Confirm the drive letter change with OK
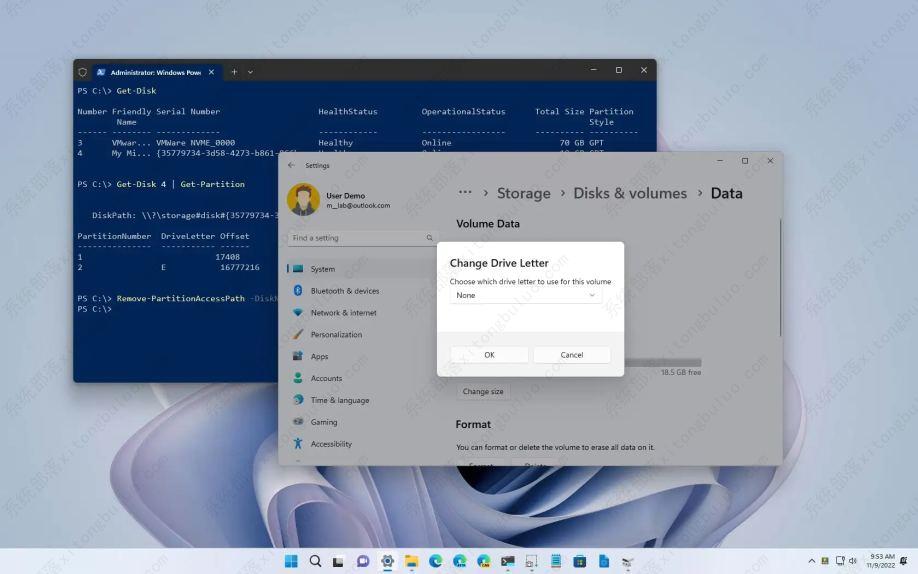The width and height of the screenshot is (918, 574). point(489,355)
